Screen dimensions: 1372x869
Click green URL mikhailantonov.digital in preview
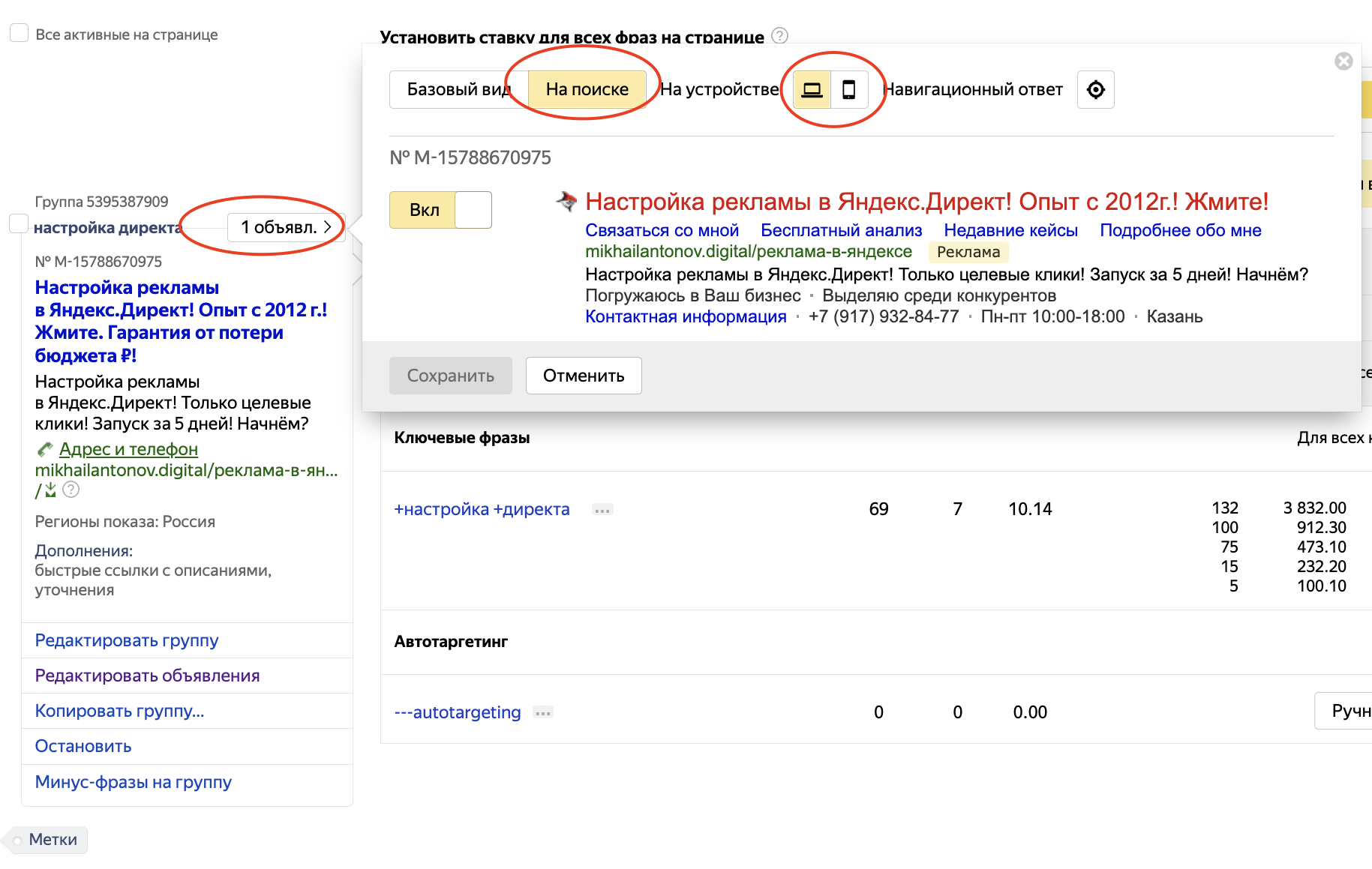point(749,251)
